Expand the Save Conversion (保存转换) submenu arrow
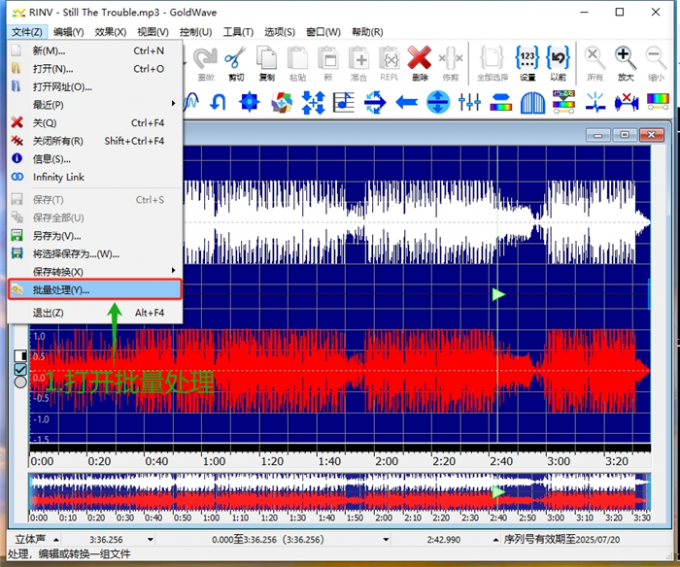680x567 pixels. coord(173,271)
